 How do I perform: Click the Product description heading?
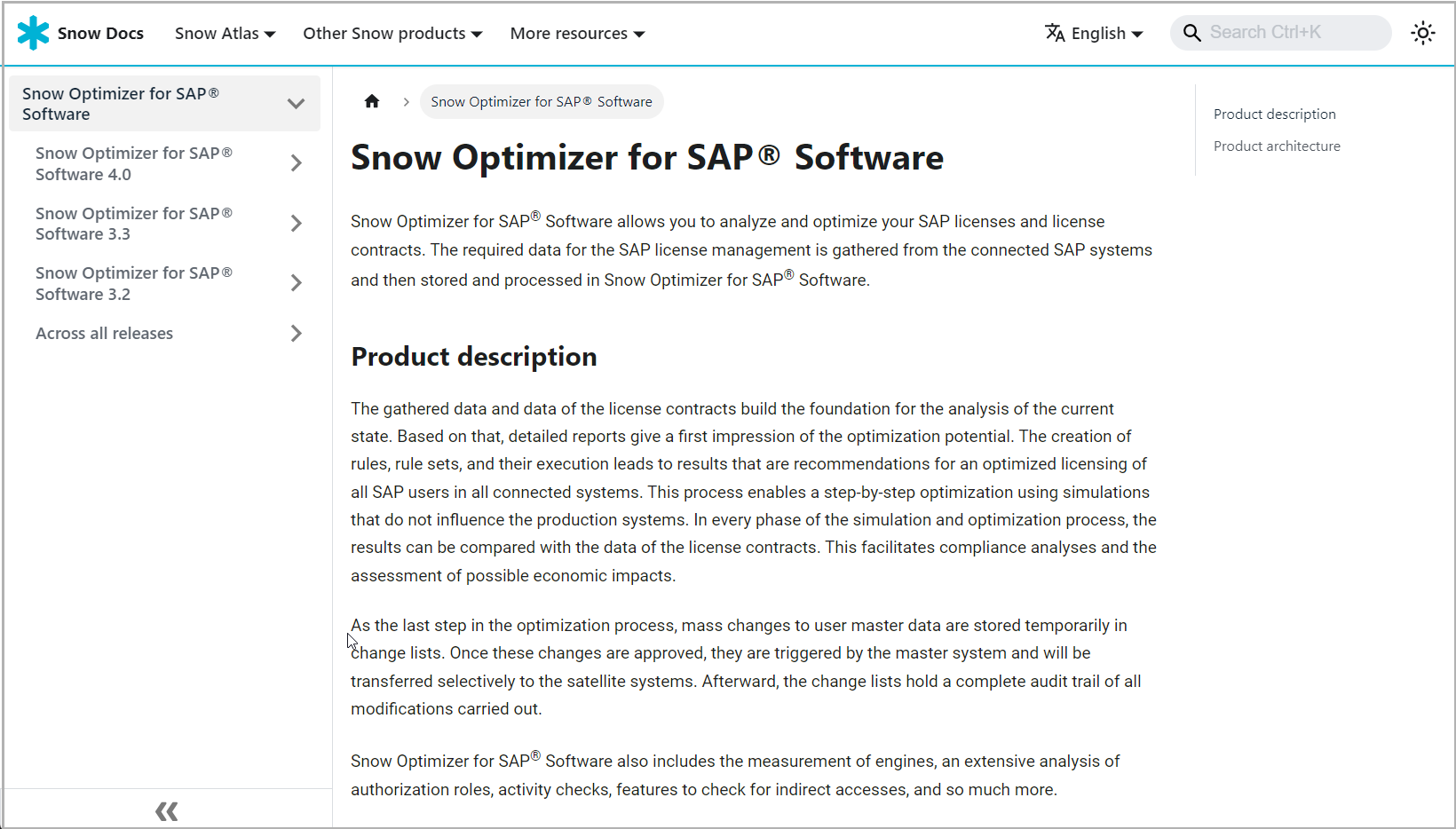(474, 357)
